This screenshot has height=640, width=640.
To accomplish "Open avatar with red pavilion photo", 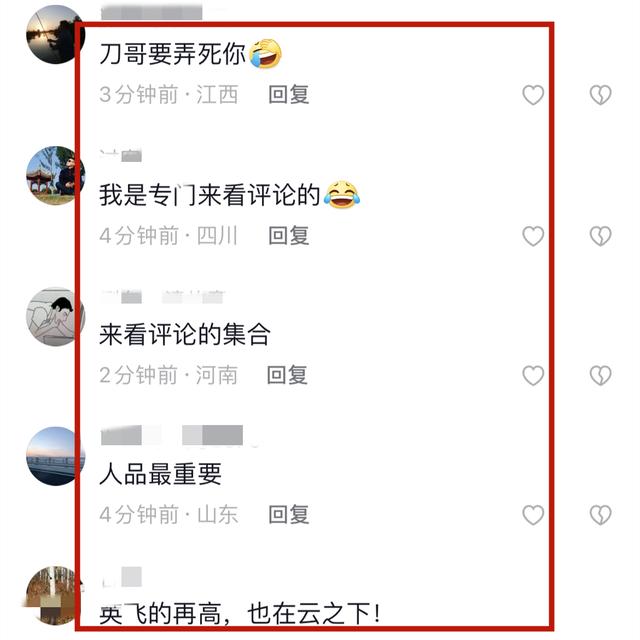I will [56, 176].
